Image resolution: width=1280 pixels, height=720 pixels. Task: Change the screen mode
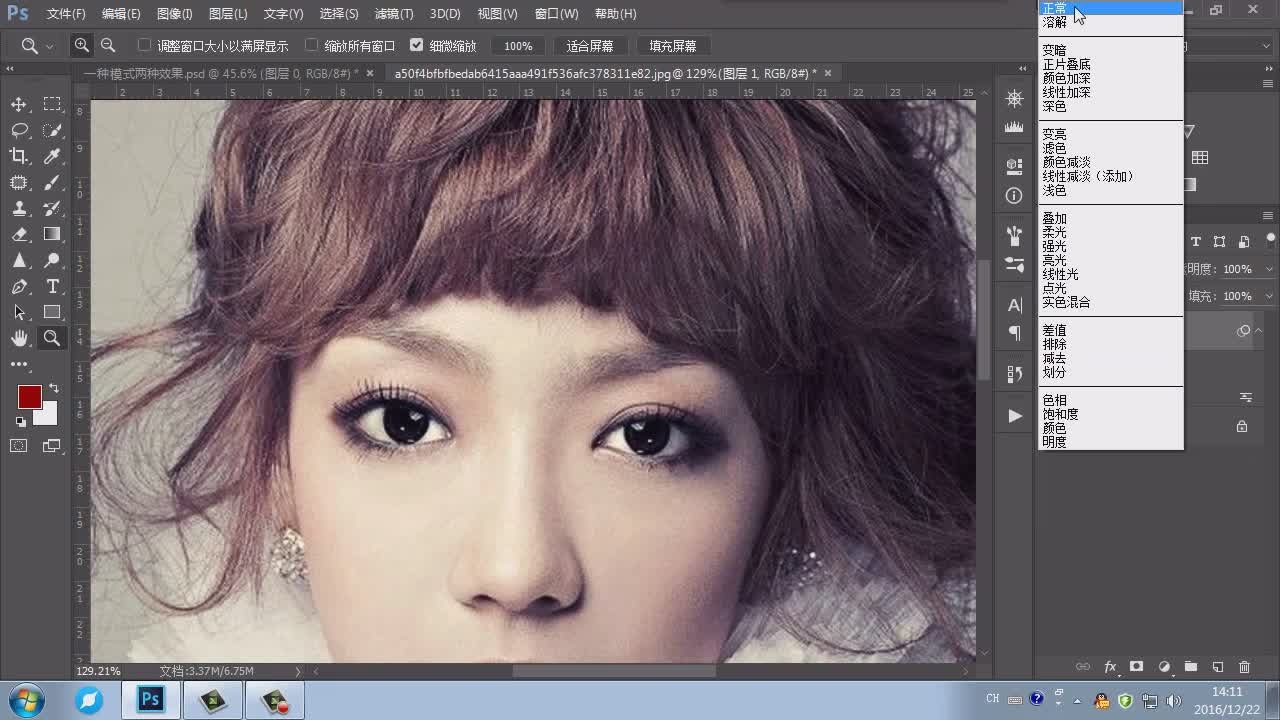pos(52,446)
